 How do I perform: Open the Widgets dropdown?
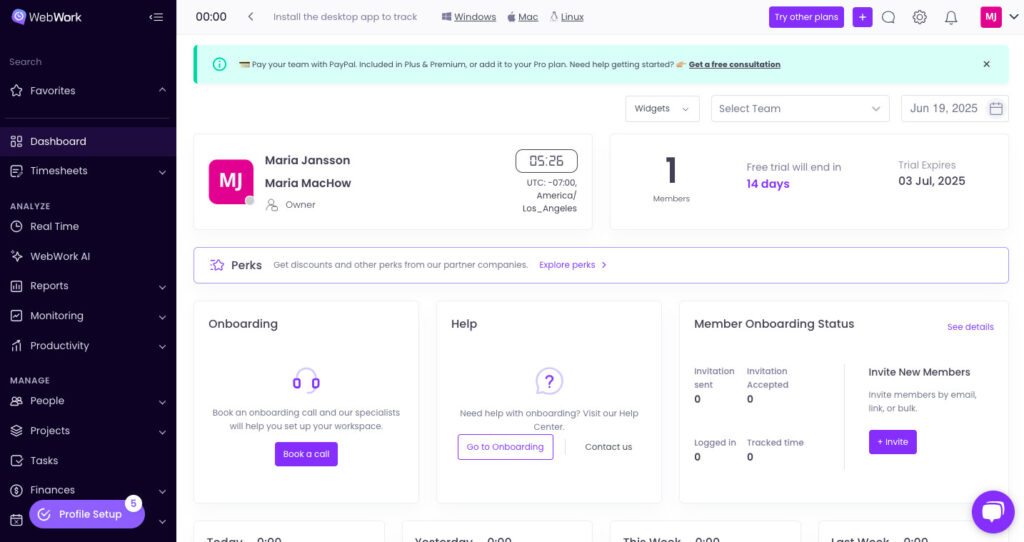662,108
